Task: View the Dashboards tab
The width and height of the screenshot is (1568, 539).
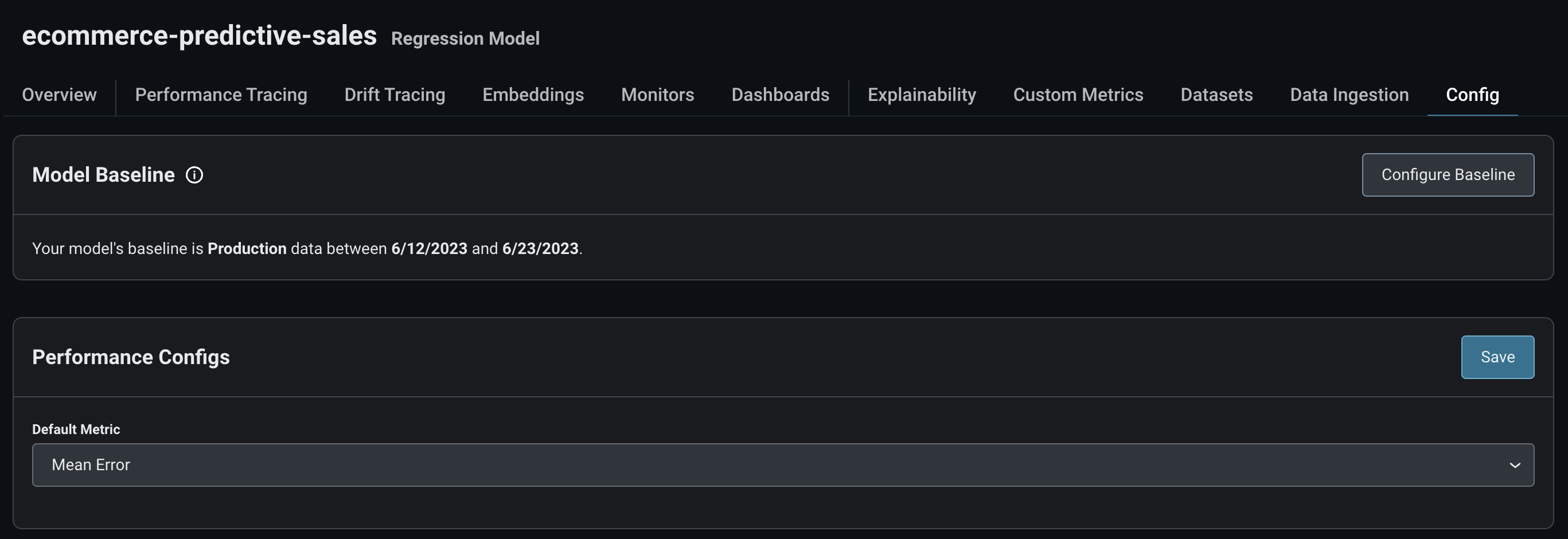Action: [780, 95]
